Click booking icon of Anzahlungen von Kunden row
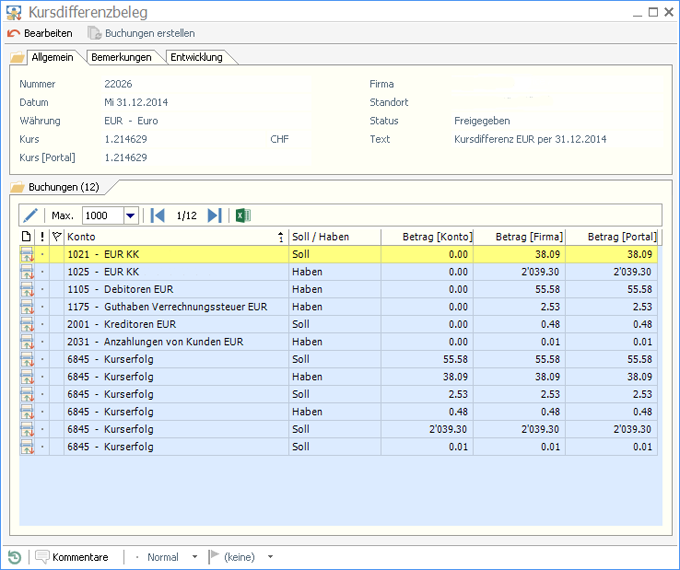The width and height of the screenshot is (680, 570). click(27, 342)
